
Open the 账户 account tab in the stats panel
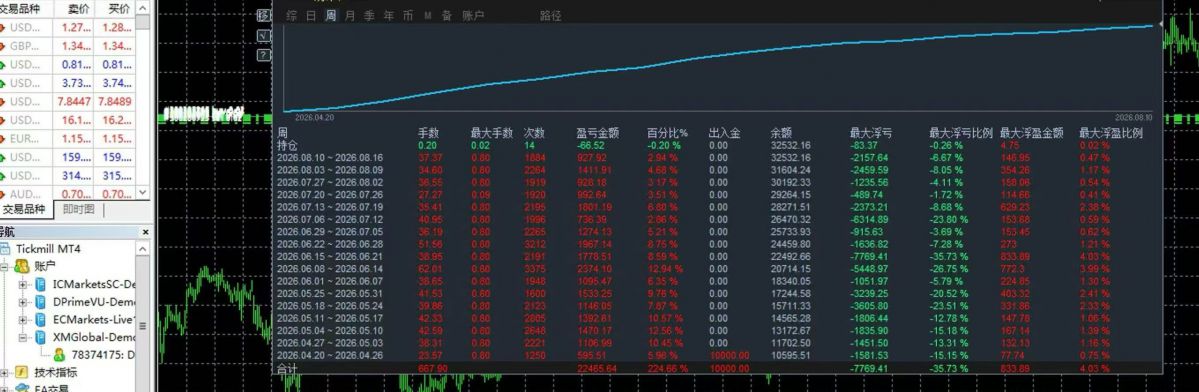[x=473, y=15]
